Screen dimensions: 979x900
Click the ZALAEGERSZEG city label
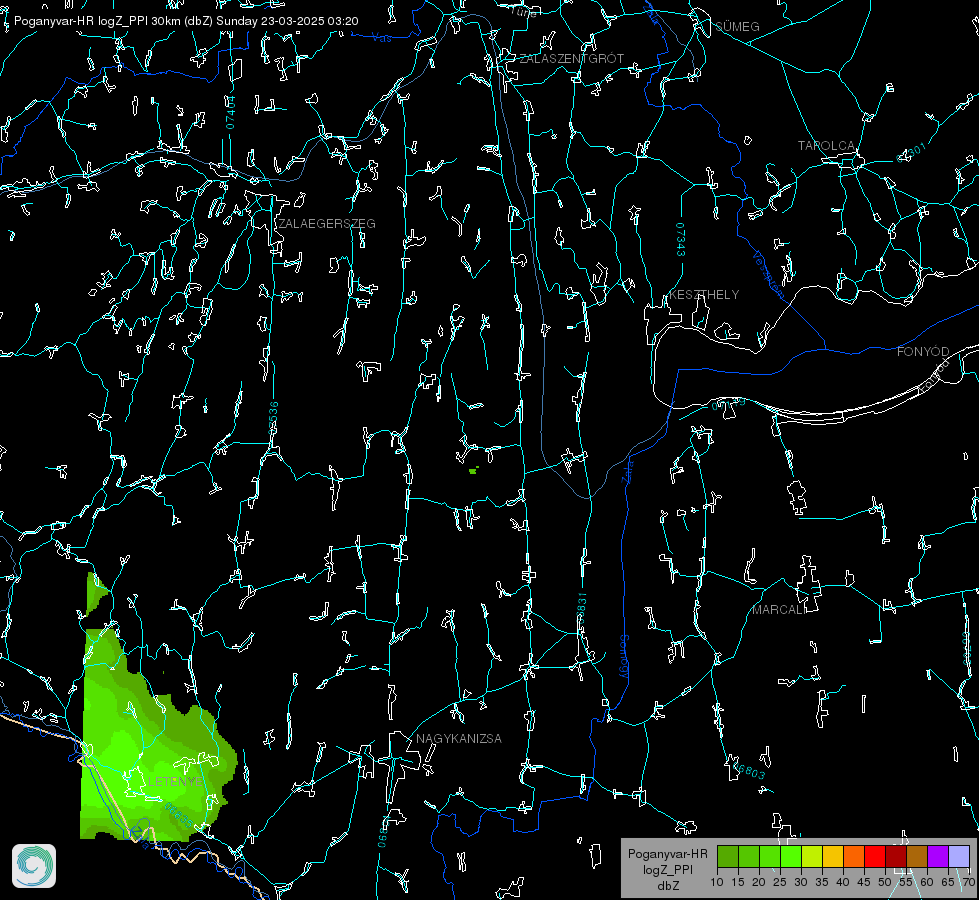[327, 224]
